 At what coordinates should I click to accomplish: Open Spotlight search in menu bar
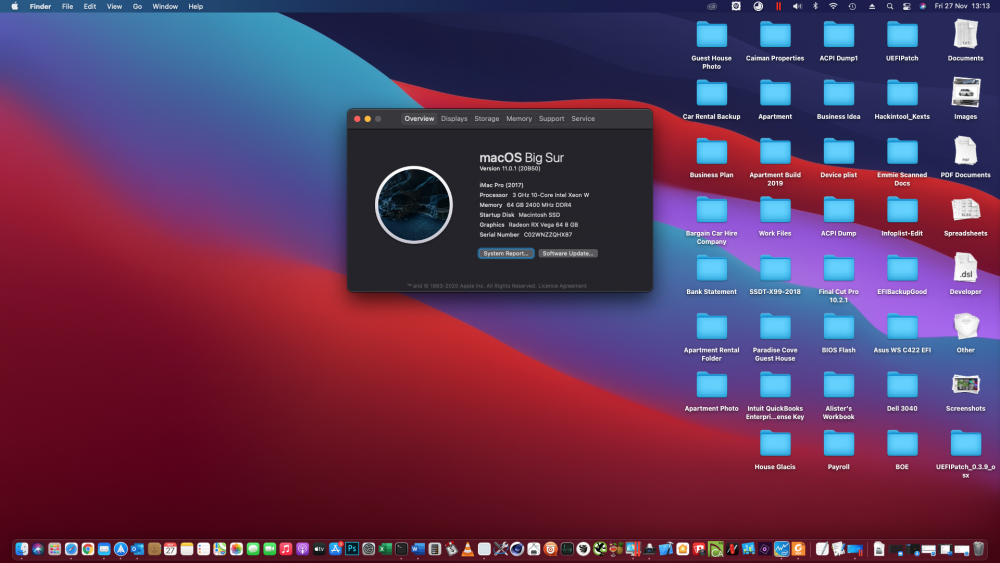[x=890, y=6]
